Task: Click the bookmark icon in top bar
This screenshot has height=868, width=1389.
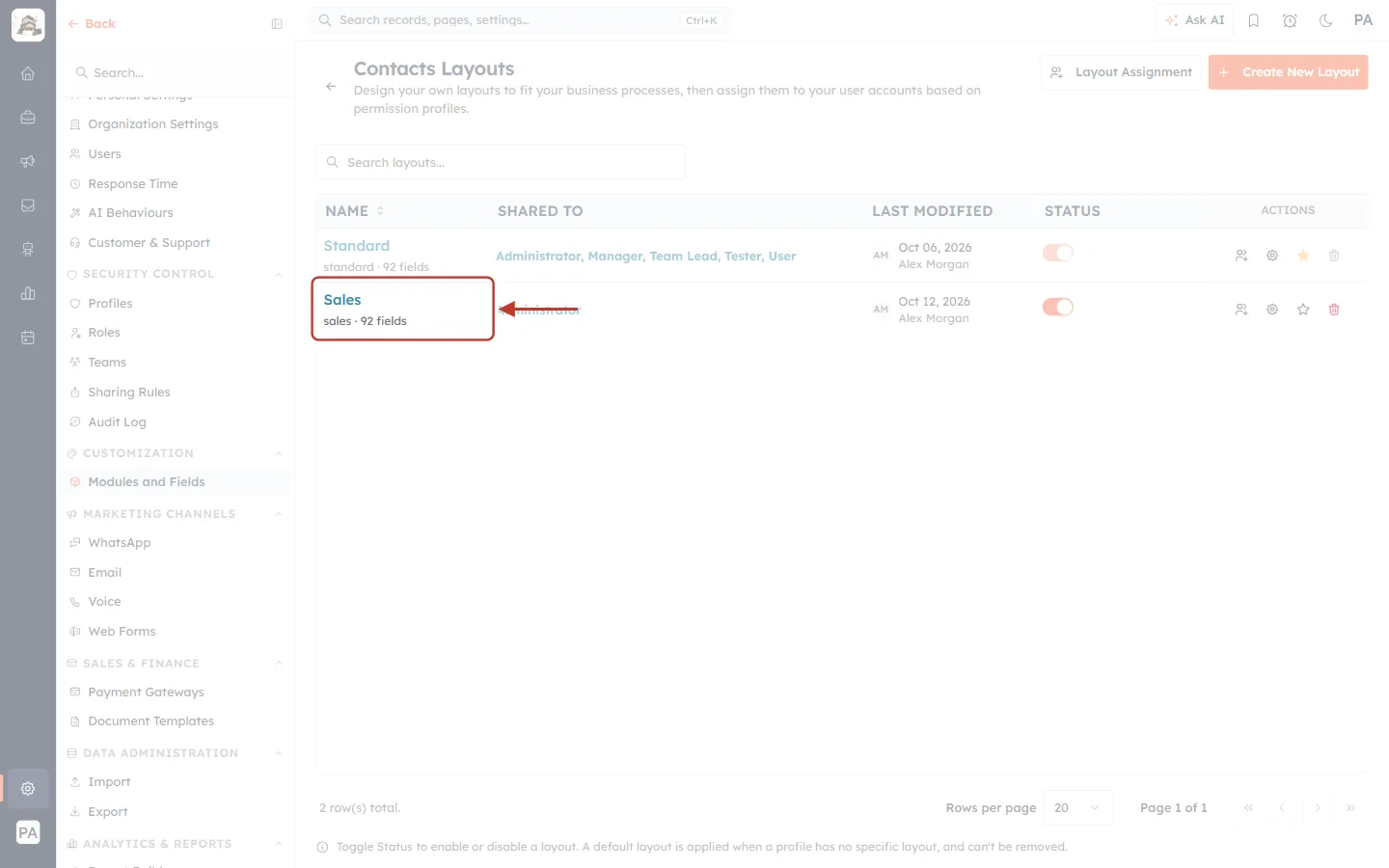Action: pos(1254,20)
